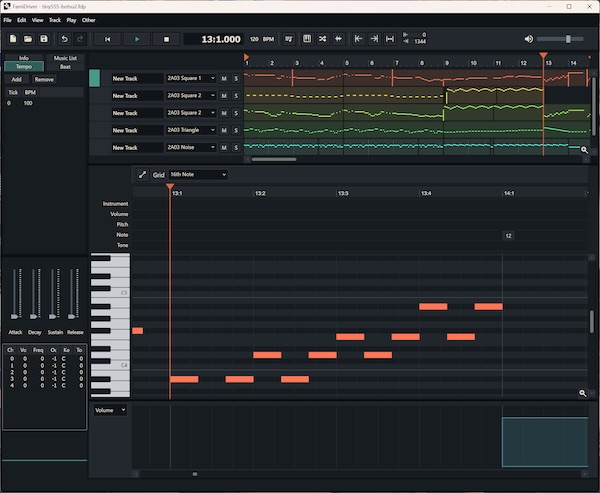Switch to the Info tab

(x=24, y=58)
